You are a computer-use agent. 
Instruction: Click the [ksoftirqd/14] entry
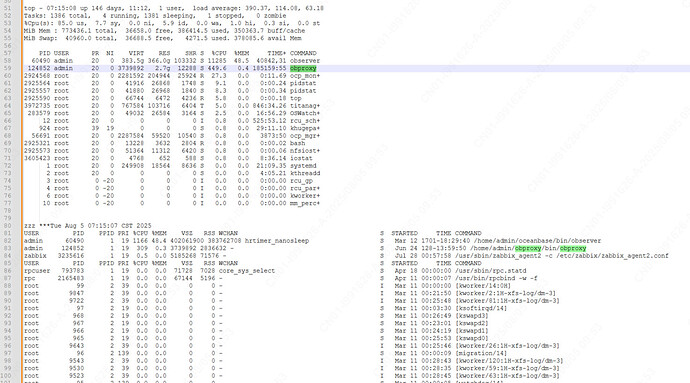[x=481, y=308]
